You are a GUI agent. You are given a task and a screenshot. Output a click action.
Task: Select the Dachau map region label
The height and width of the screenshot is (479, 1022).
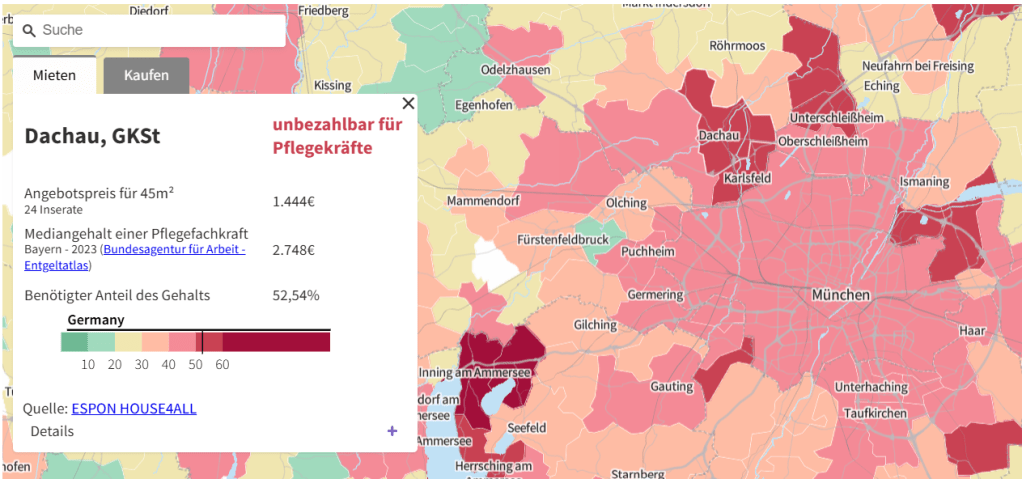point(718,135)
